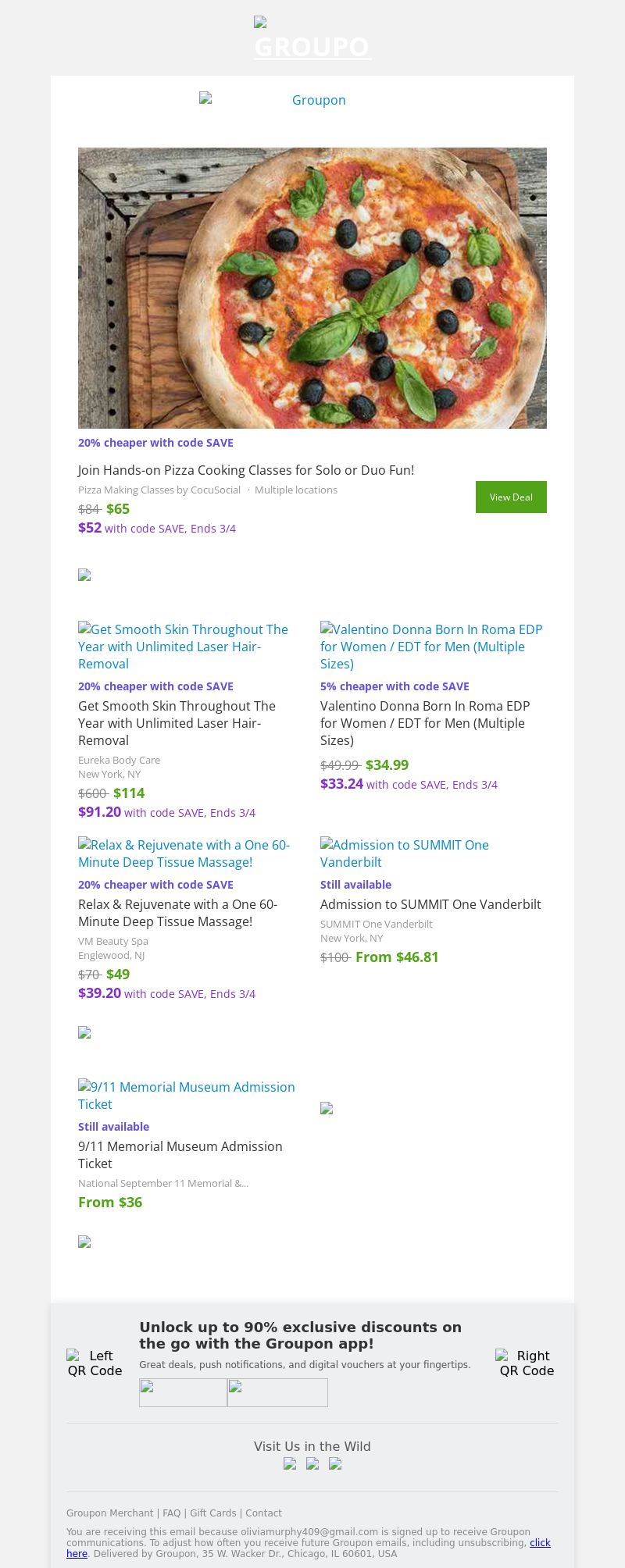Click the Left QR Code image
Screen dimensions: 625x1568
[x=95, y=1363]
